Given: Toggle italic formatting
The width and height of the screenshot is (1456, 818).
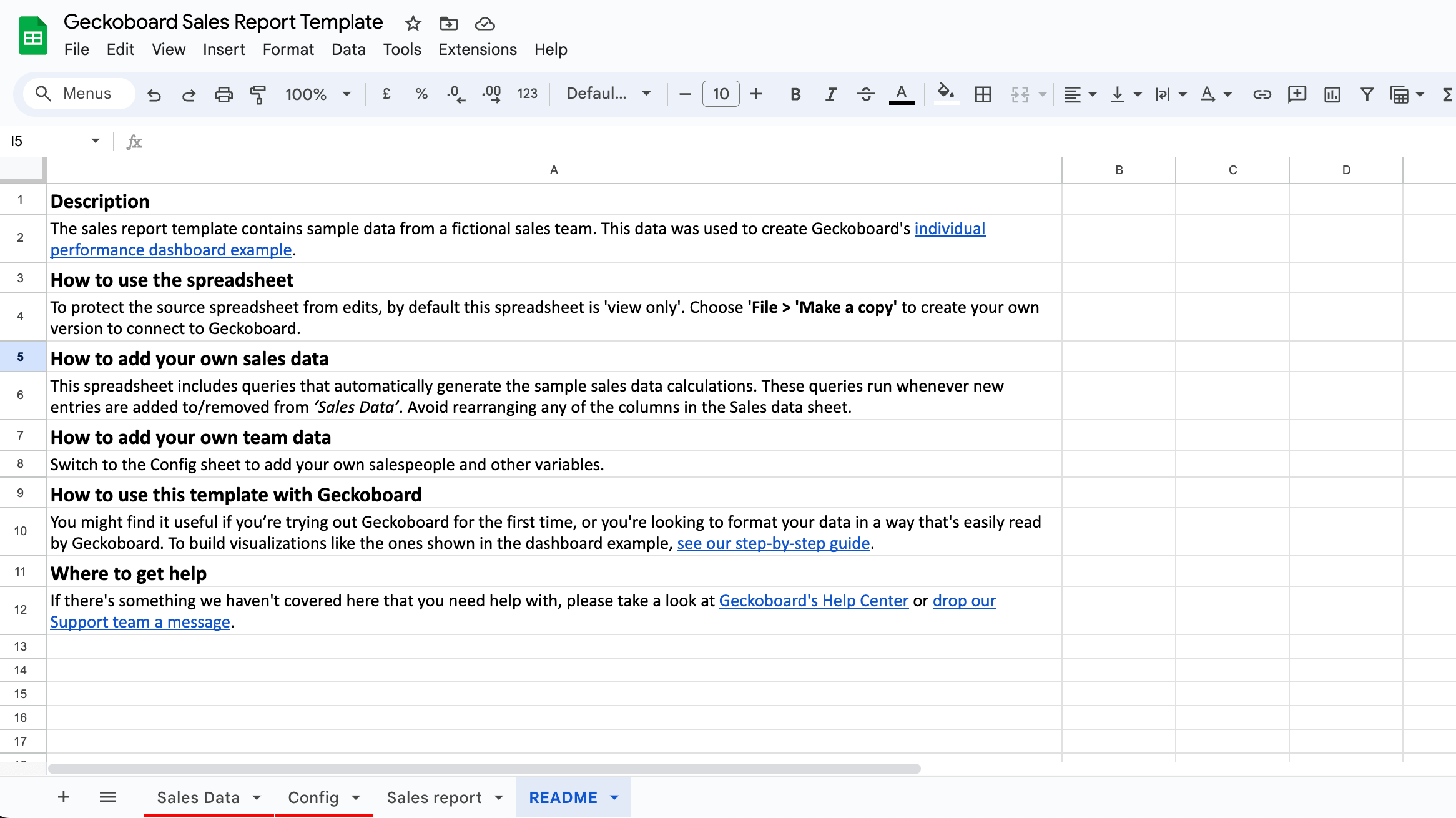Looking at the screenshot, I should pyautogui.click(x=830, y=94).
